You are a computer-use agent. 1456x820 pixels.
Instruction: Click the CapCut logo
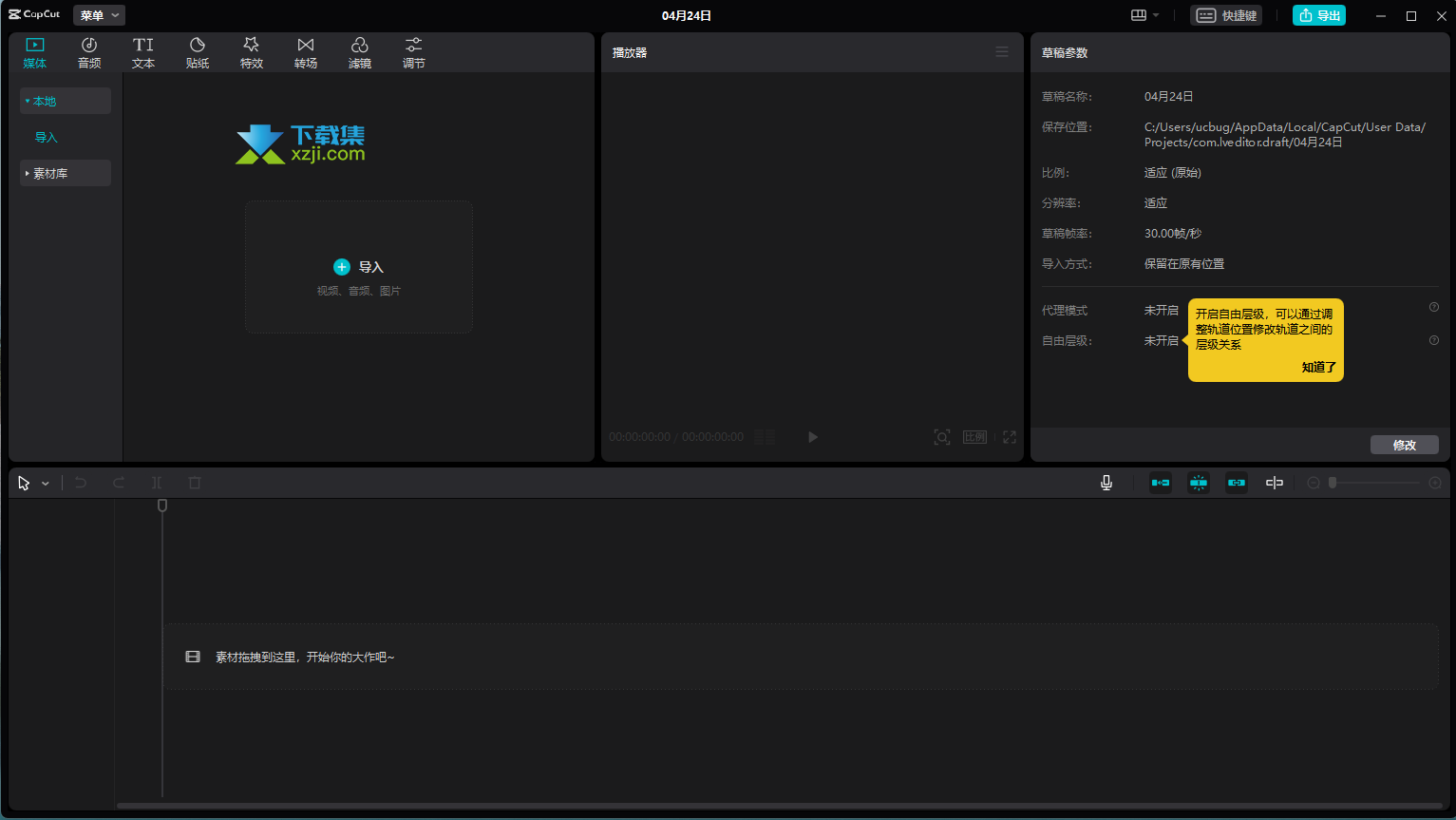(x=34, y=14)
